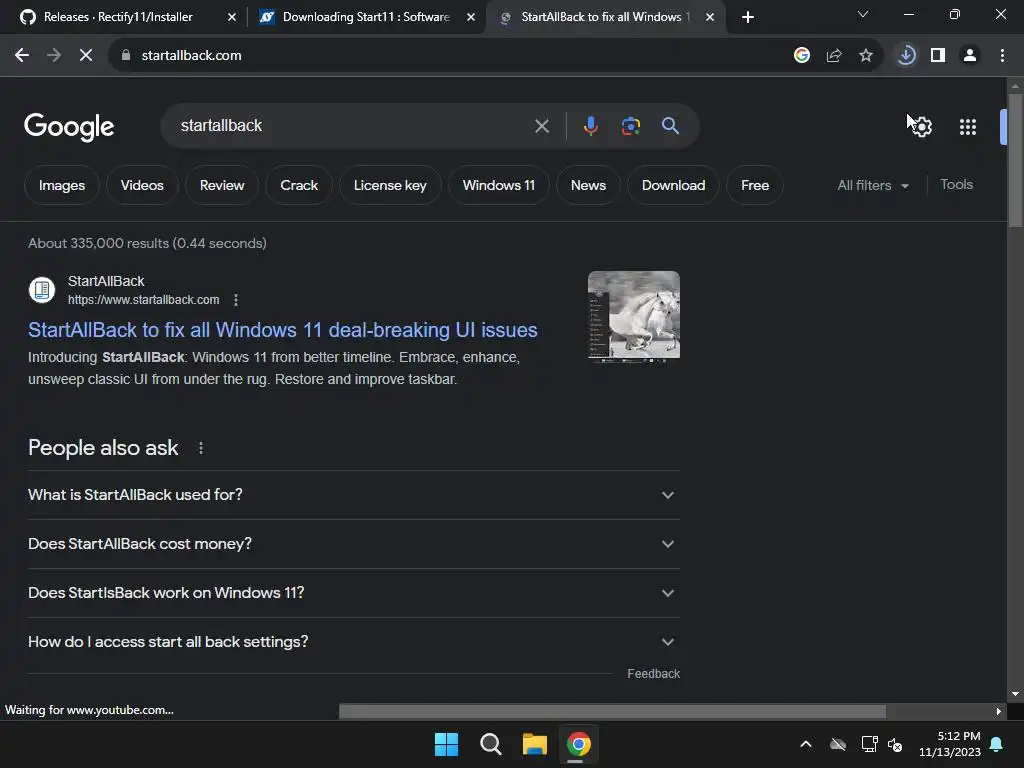The image size is (1024, 768).
Task: Show hidden system tray icons
Action: pyautogui.click(x=806, y=744)
